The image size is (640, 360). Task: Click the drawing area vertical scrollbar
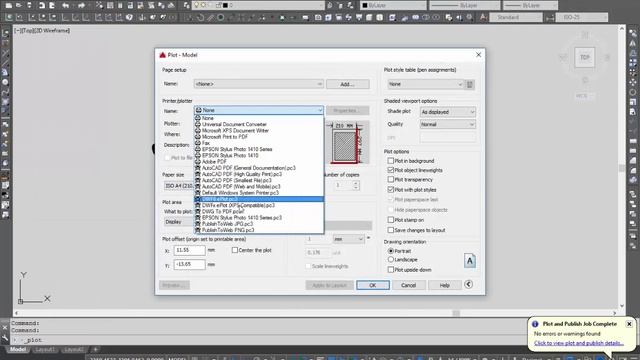(x=622, y=167)
